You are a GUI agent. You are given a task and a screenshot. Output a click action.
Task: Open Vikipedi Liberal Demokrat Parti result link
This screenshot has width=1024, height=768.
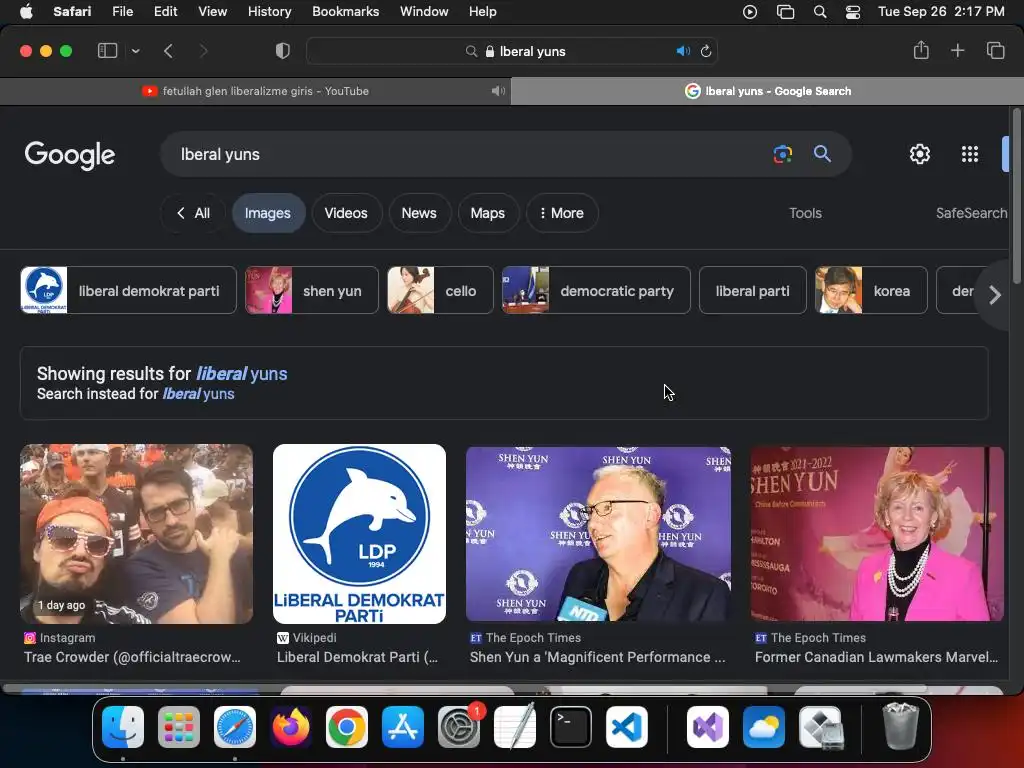tap(357, 657)
